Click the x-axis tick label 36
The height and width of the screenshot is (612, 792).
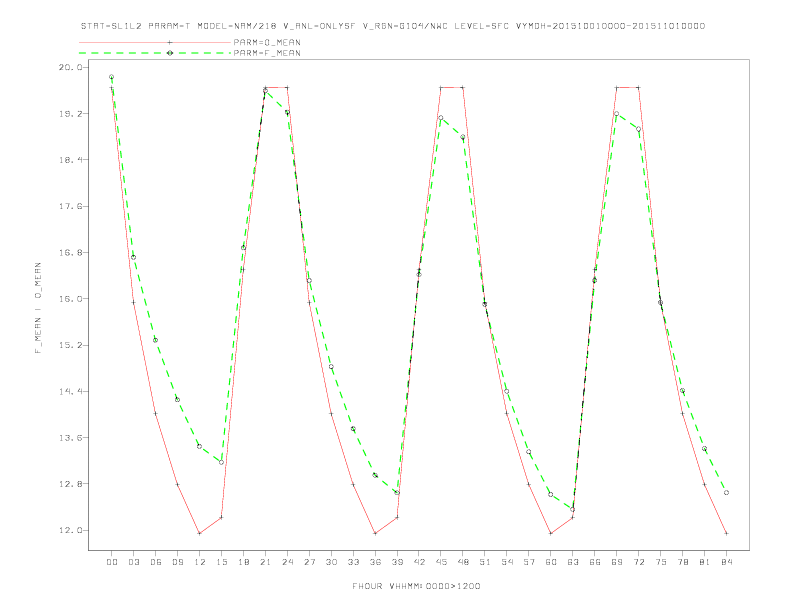point(375,562)
